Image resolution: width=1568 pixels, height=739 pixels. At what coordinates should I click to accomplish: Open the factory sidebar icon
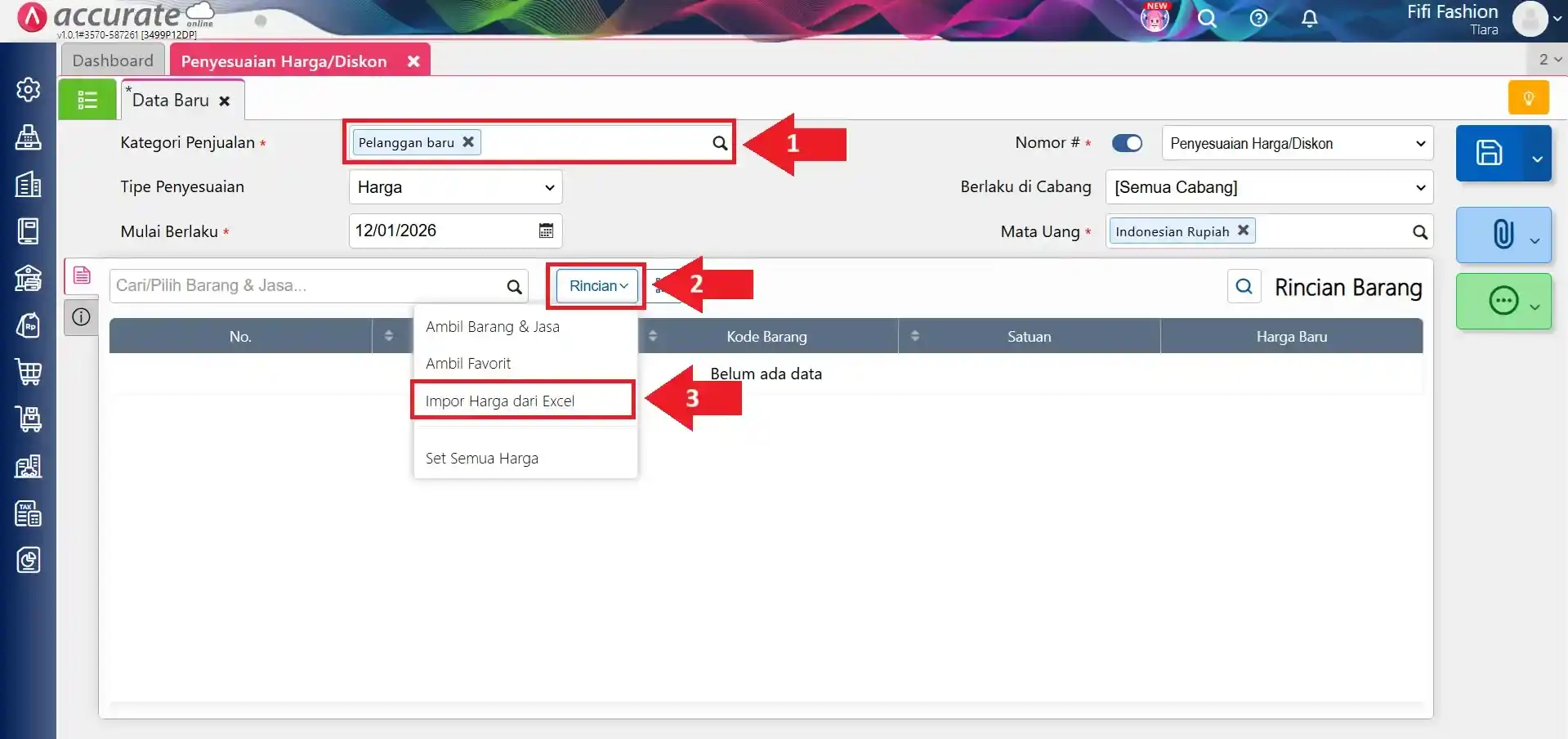(x=29, y=466)
